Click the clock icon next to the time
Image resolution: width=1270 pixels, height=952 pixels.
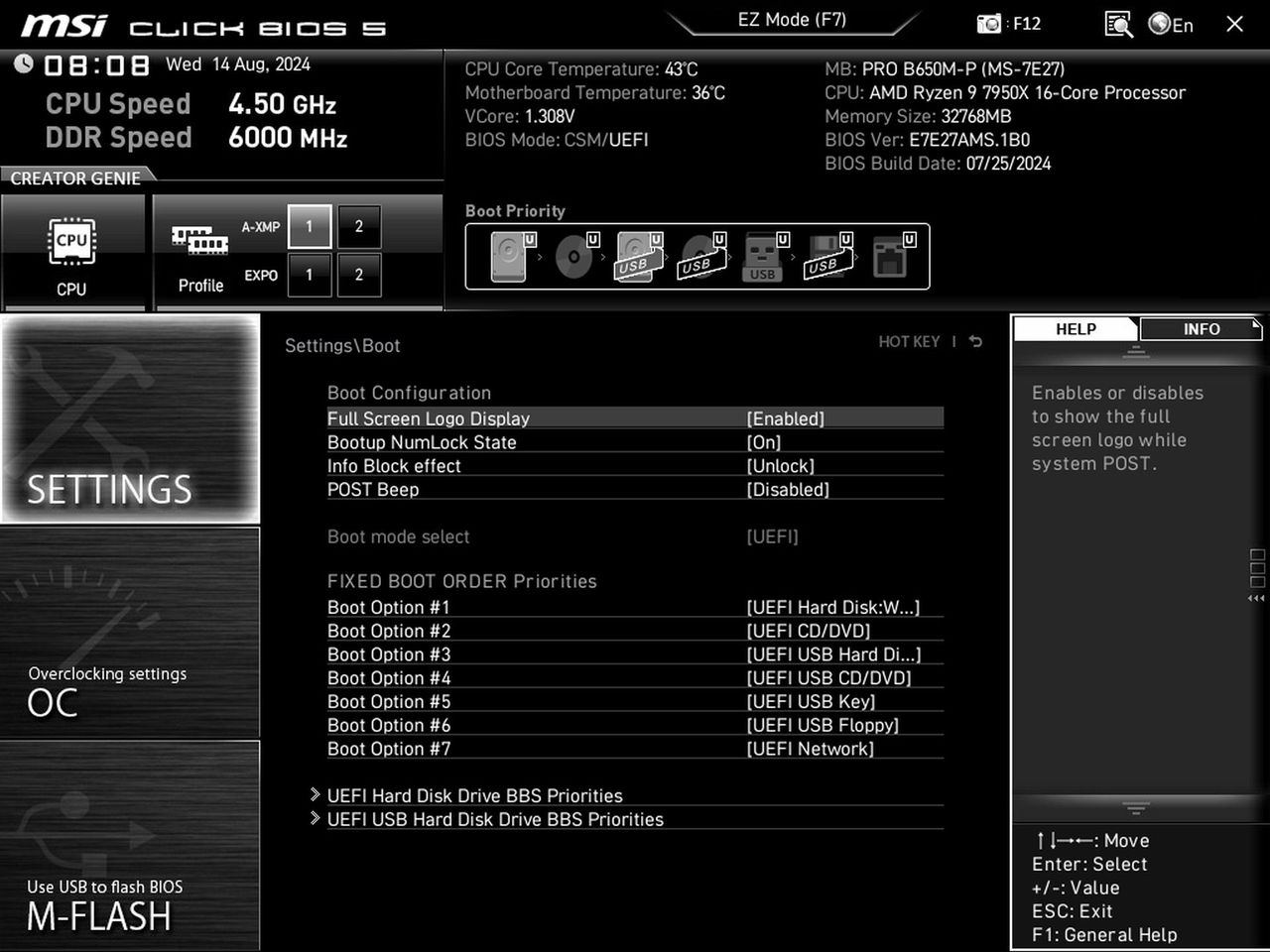[x=23, y=64]
